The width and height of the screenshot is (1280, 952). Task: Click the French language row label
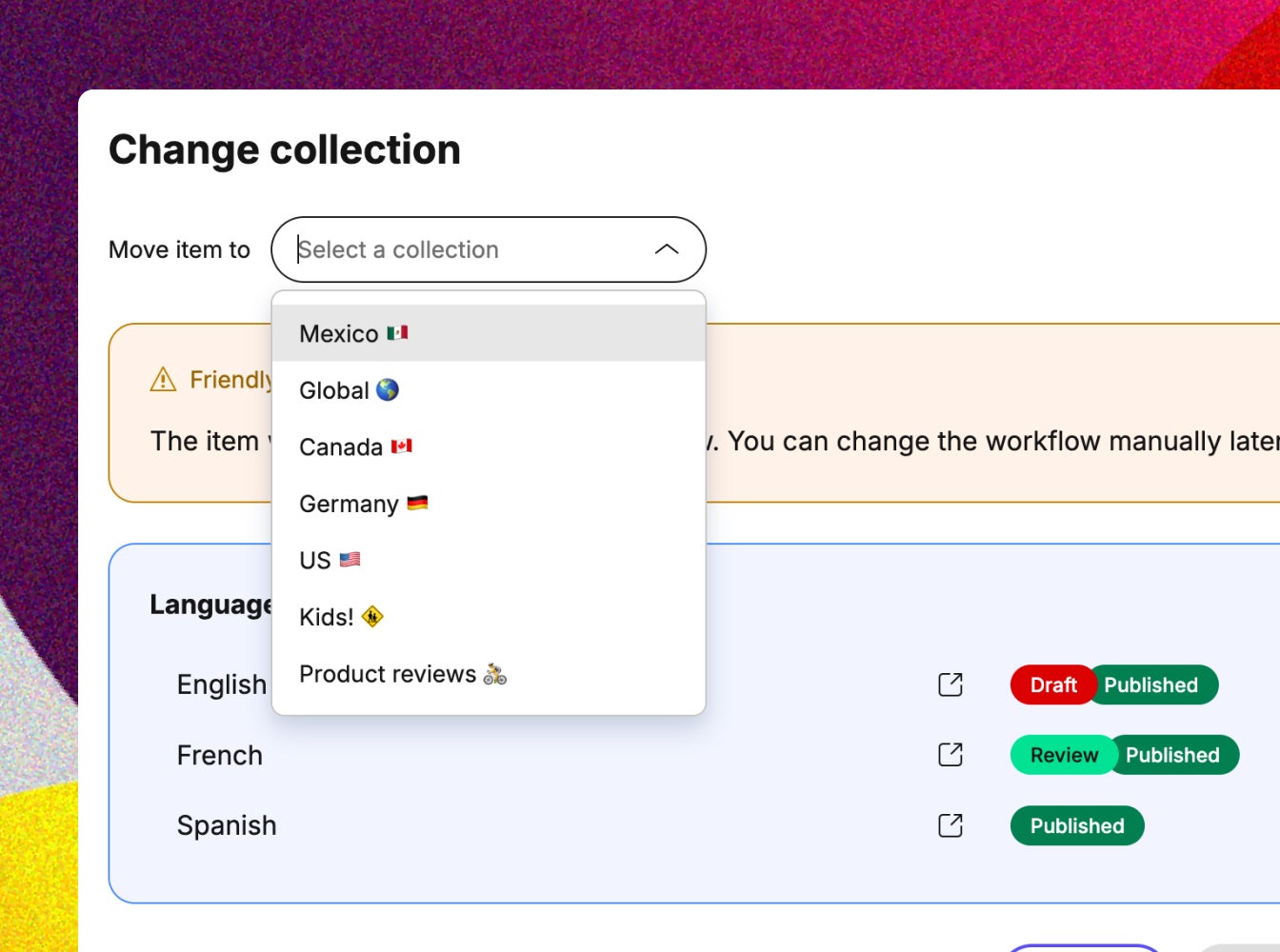pyautogui.click(x=220, y=755)
